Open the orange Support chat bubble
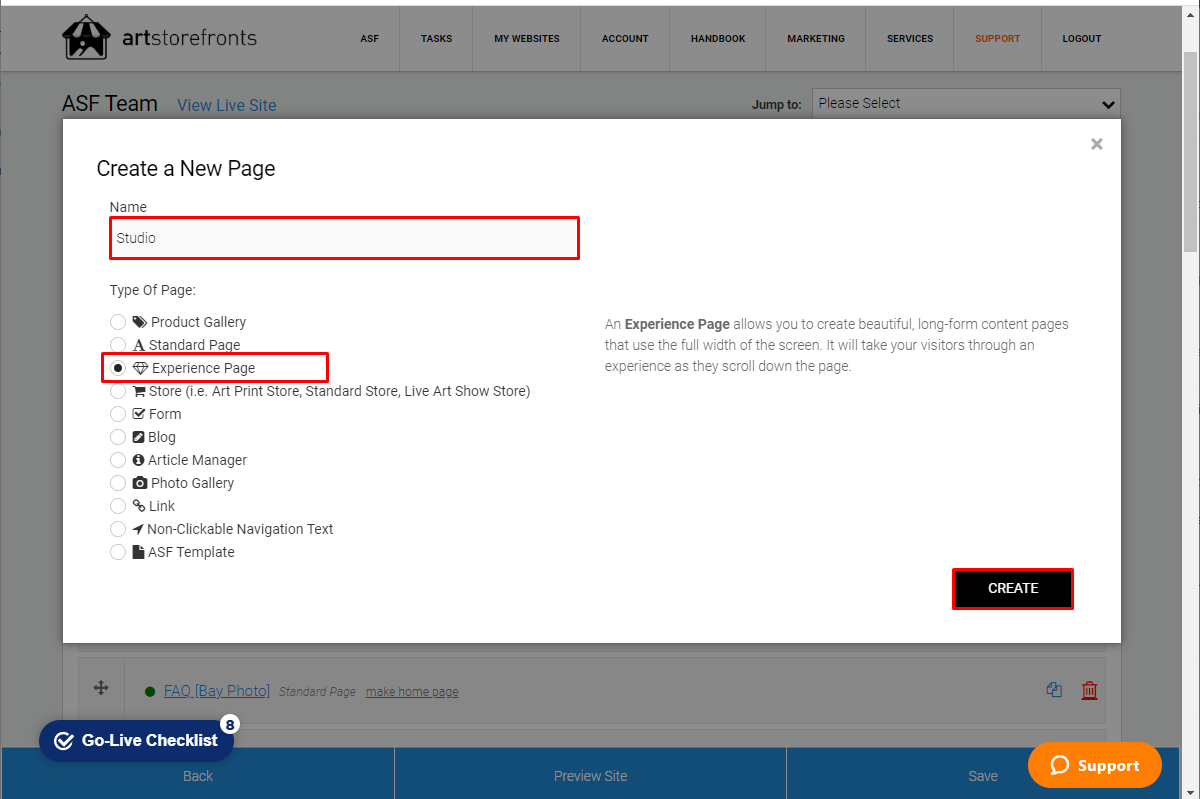The image size is (1200, 799). [x=1095, y=765]
